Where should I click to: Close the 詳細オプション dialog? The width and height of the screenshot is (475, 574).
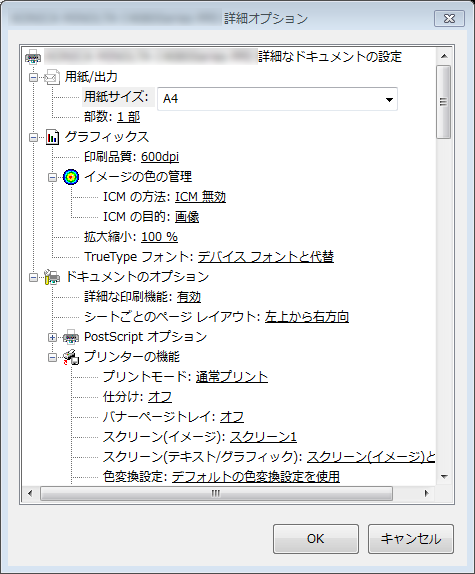(449, 18)
